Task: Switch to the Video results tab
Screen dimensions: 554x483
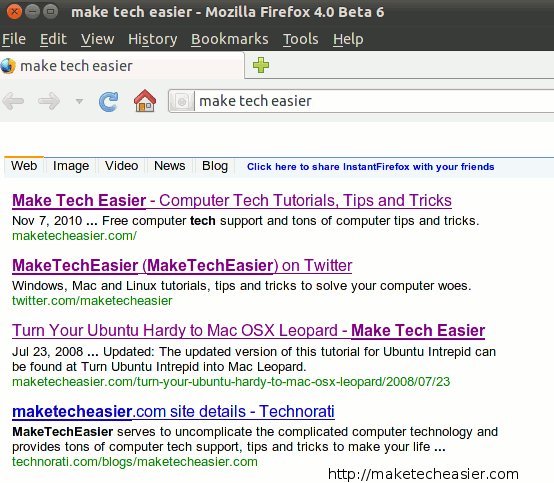Action: (121, 165)
